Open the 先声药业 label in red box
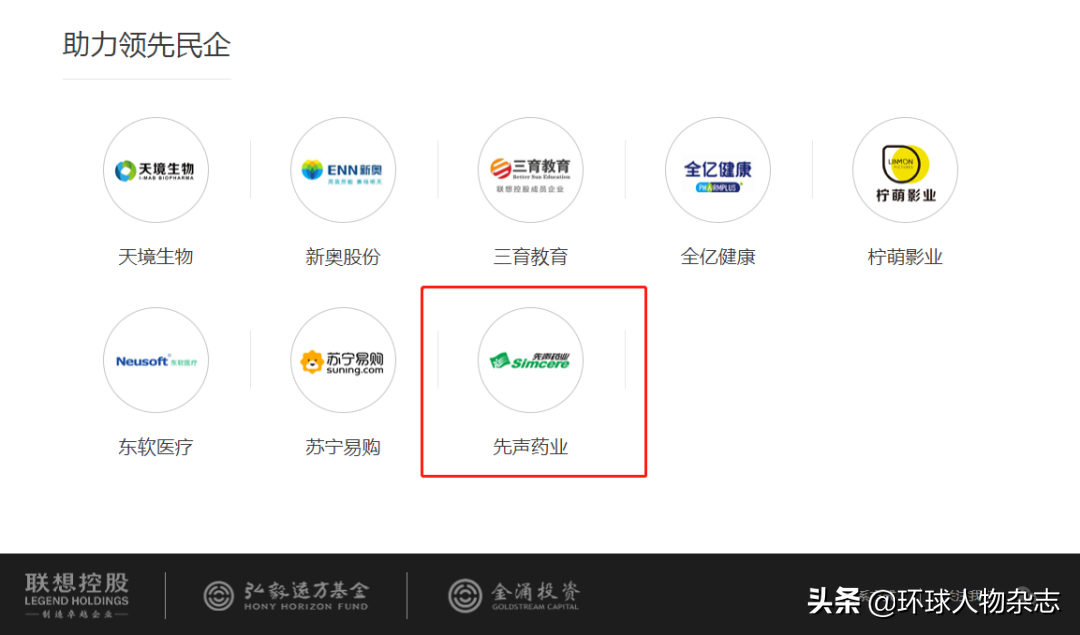The width and height of the screenshot is (1080, 635). coord(530,447)
